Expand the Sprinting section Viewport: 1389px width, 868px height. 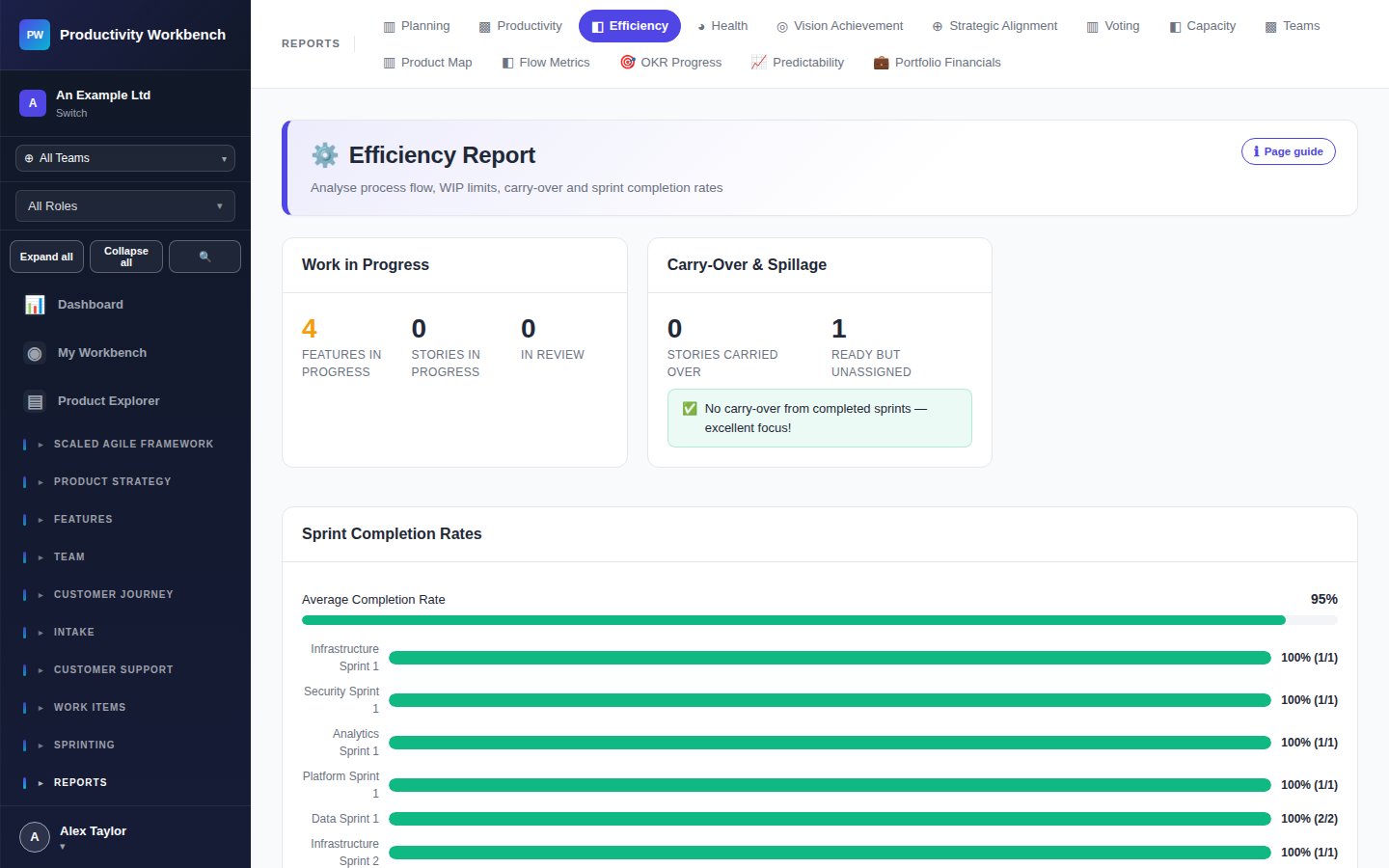[x=125, y=746]
